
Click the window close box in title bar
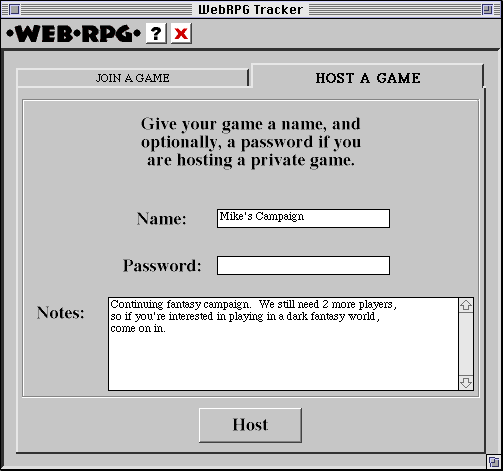(x=14, y=10)
